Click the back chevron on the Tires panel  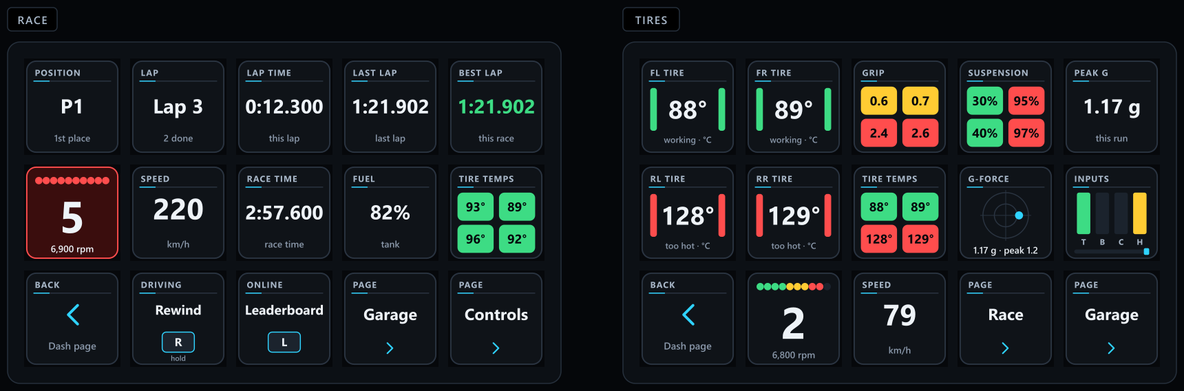tap(688, 314)
